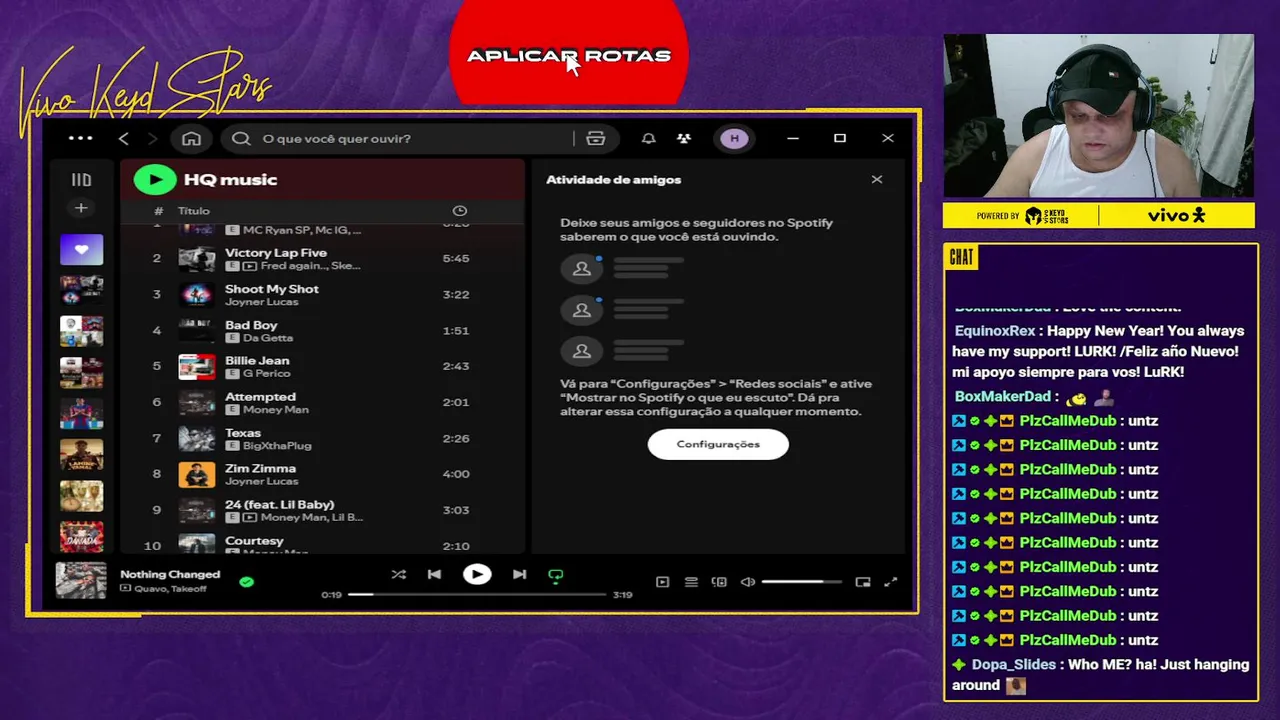This screenshot has width=1280, height=720.
Task: Open the Nothing Changed song title
Action: pos(170,574)
